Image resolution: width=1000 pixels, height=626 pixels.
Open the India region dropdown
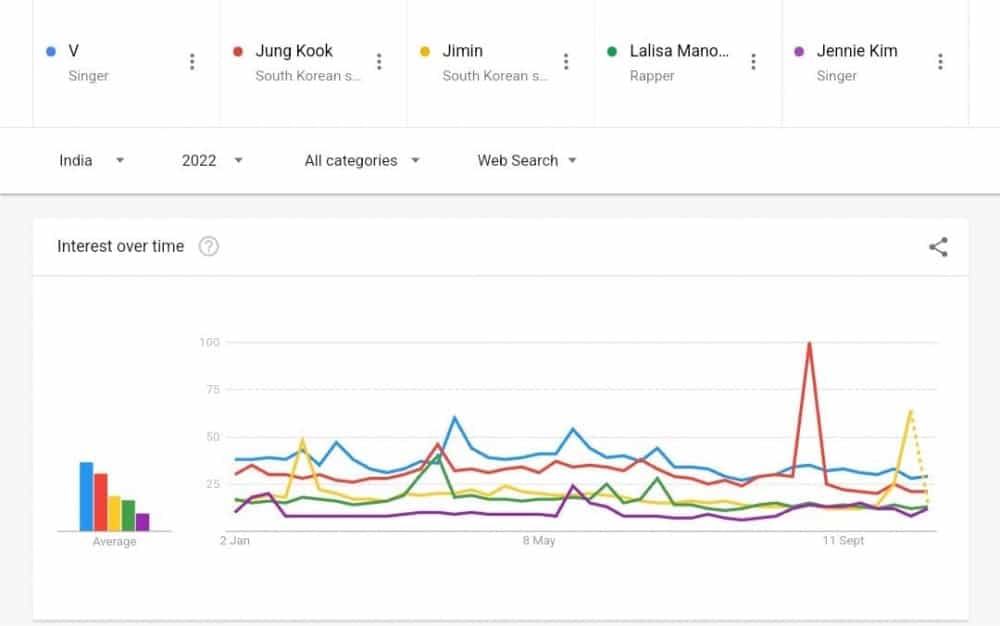tap(91, 160)
